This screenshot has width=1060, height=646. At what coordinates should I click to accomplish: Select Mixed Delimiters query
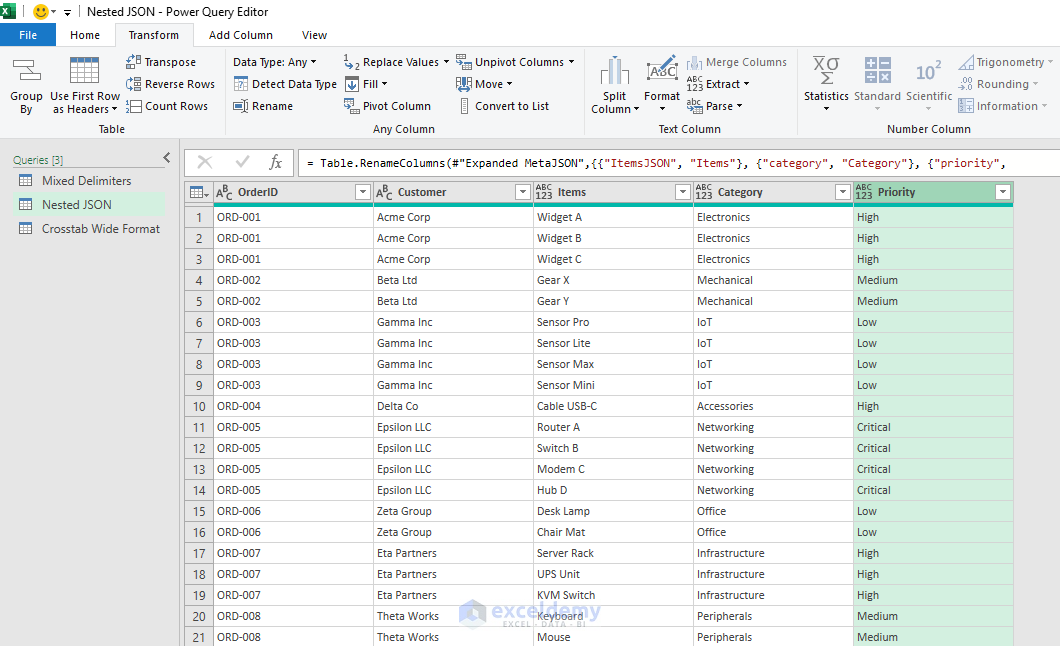[x=87, y=180]
